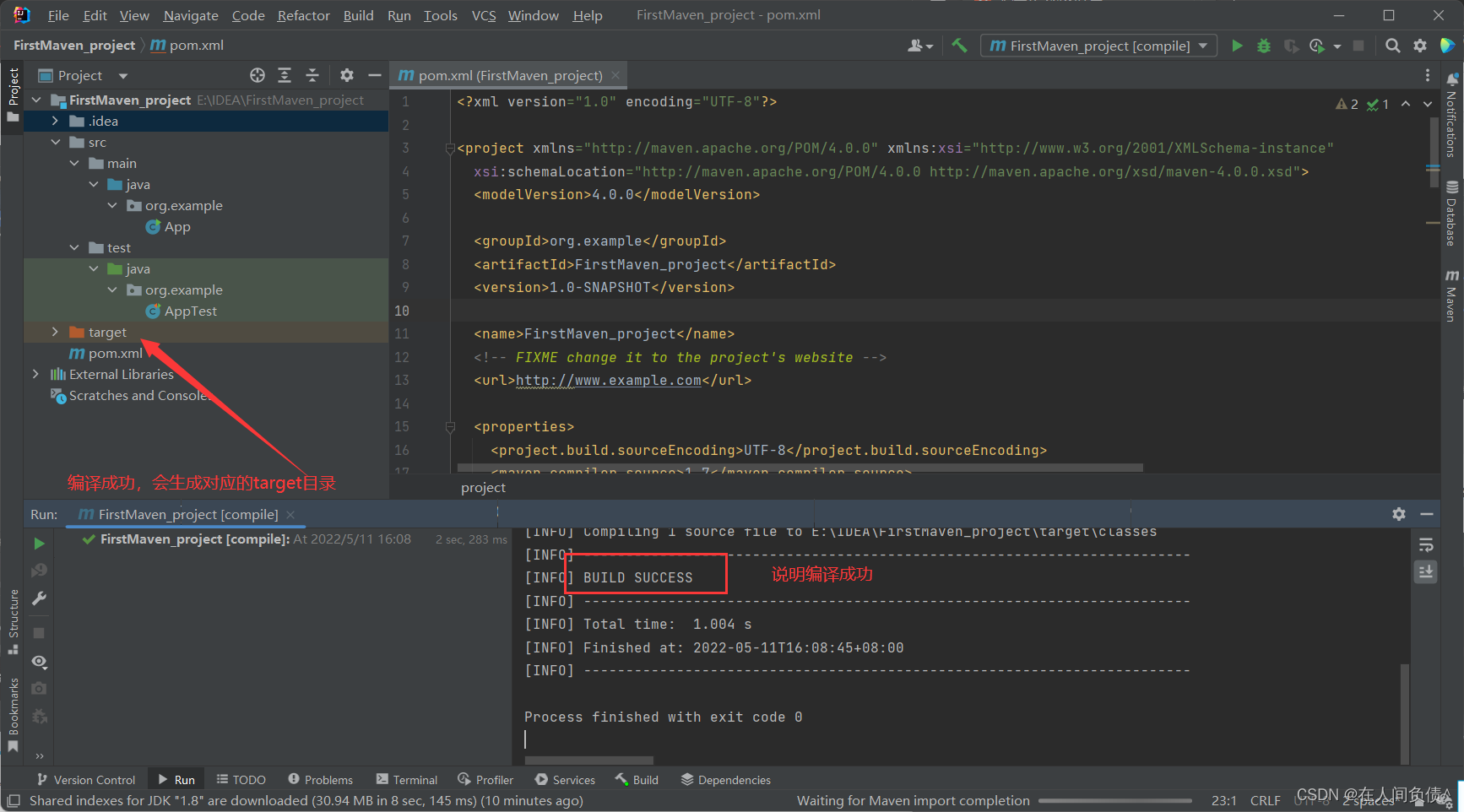Open IDE settings gear in top toolbar
The width and height of the screenshot is (1464, 812).
tap(1420, 46)
